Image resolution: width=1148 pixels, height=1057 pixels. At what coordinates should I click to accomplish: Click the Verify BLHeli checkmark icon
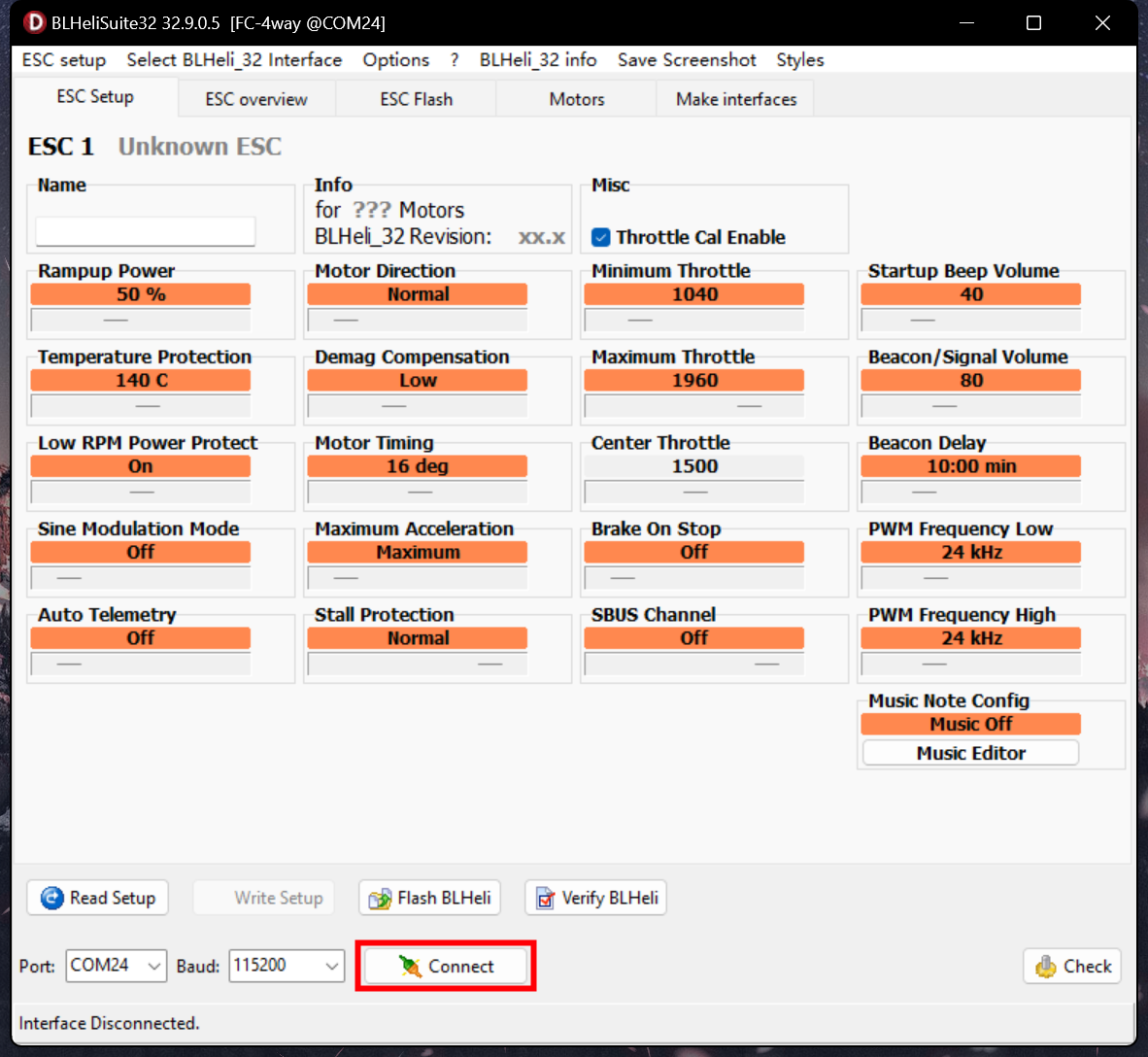coord(546,898)
